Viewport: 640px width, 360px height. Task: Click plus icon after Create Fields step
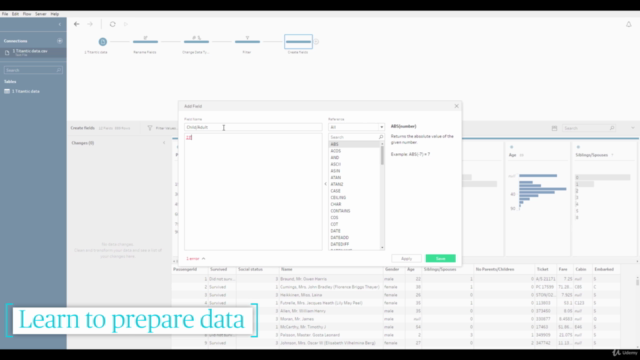[x=316, y=42]
